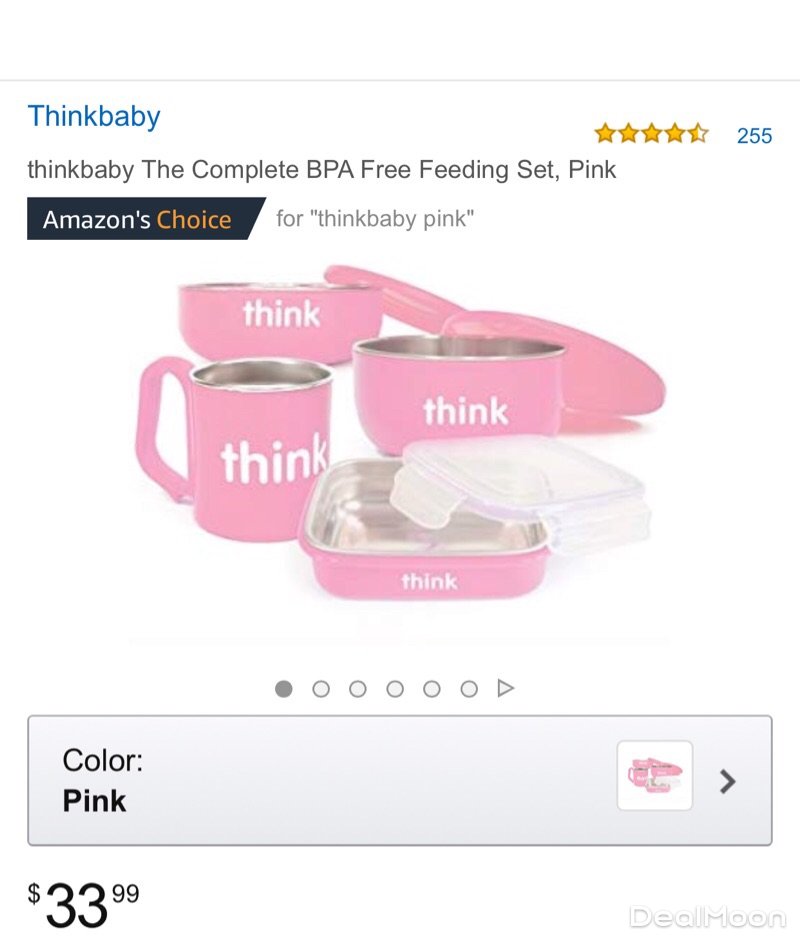800x941 pixels.
Task: Tap the $33.99 price
Action: coord(83,905)
